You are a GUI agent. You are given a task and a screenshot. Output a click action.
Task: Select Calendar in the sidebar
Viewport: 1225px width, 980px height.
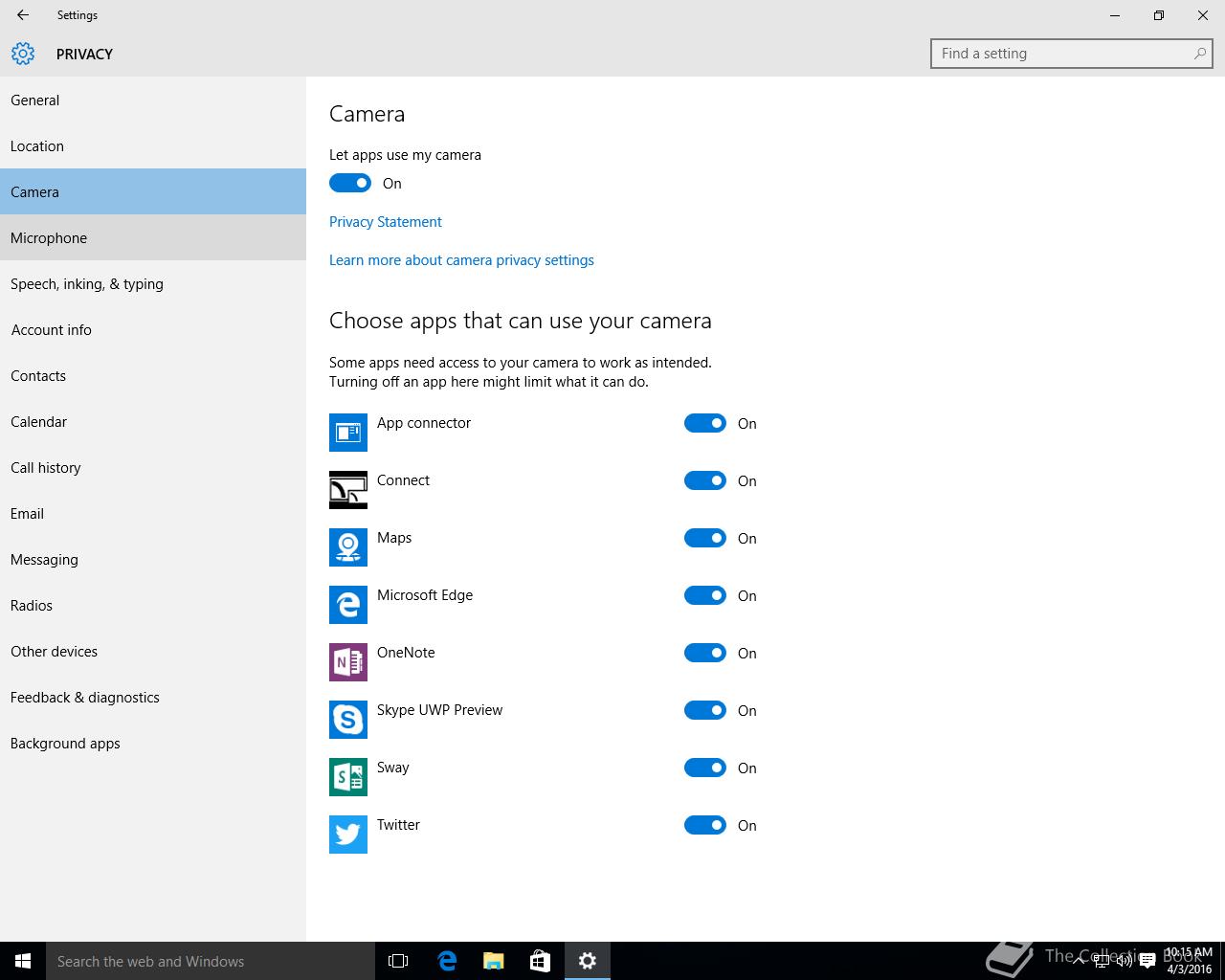[153, 421]
